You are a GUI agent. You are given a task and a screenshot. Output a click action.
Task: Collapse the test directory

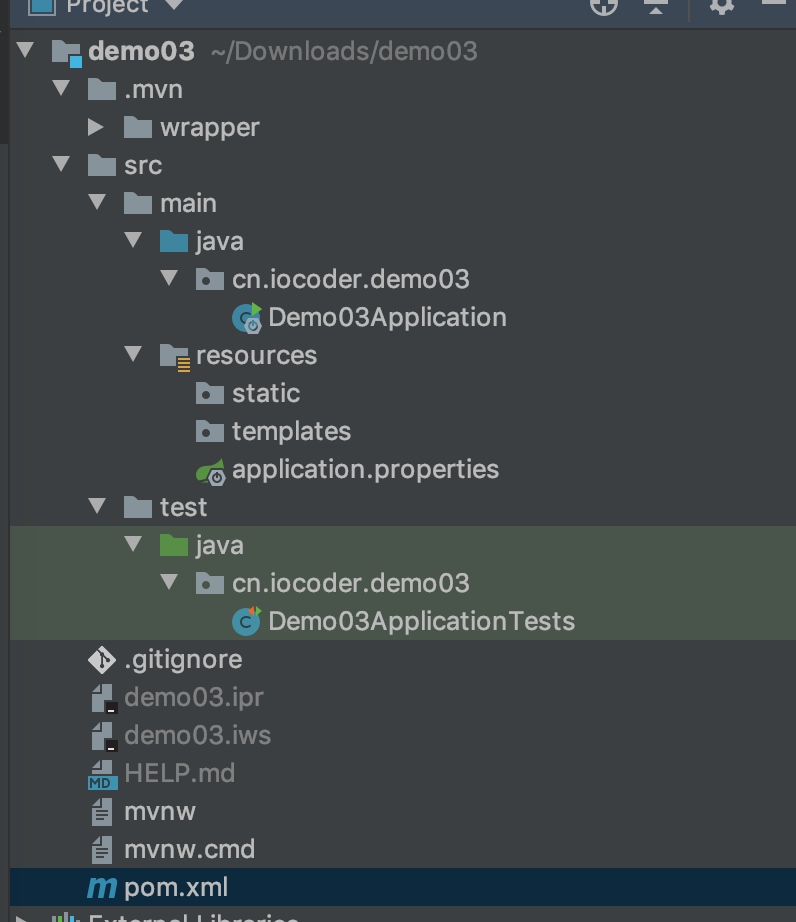[97, 507]
